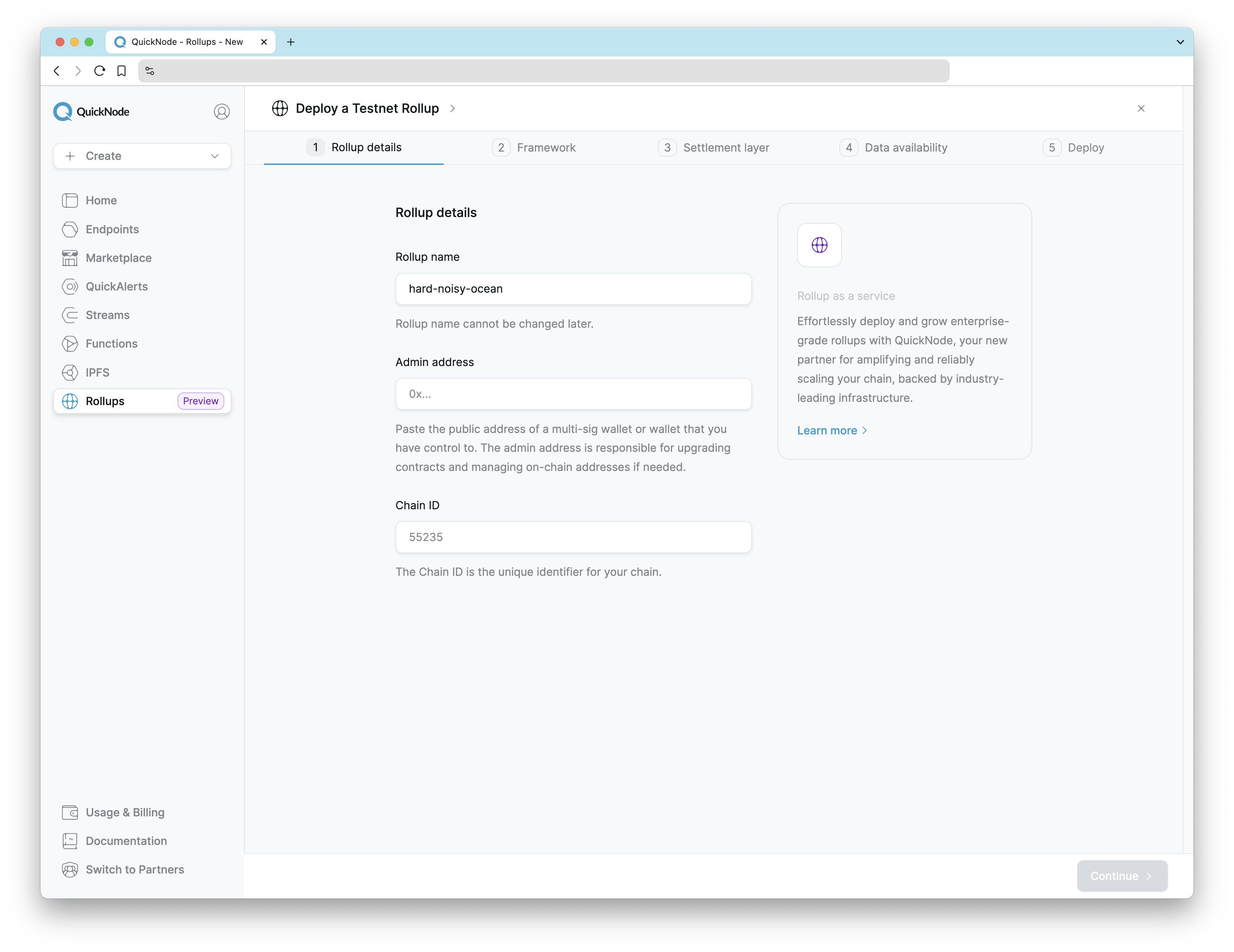Viewport: 1234px width, 952px height.
Task: Click the Home sidebar icon
Action: 70,201
